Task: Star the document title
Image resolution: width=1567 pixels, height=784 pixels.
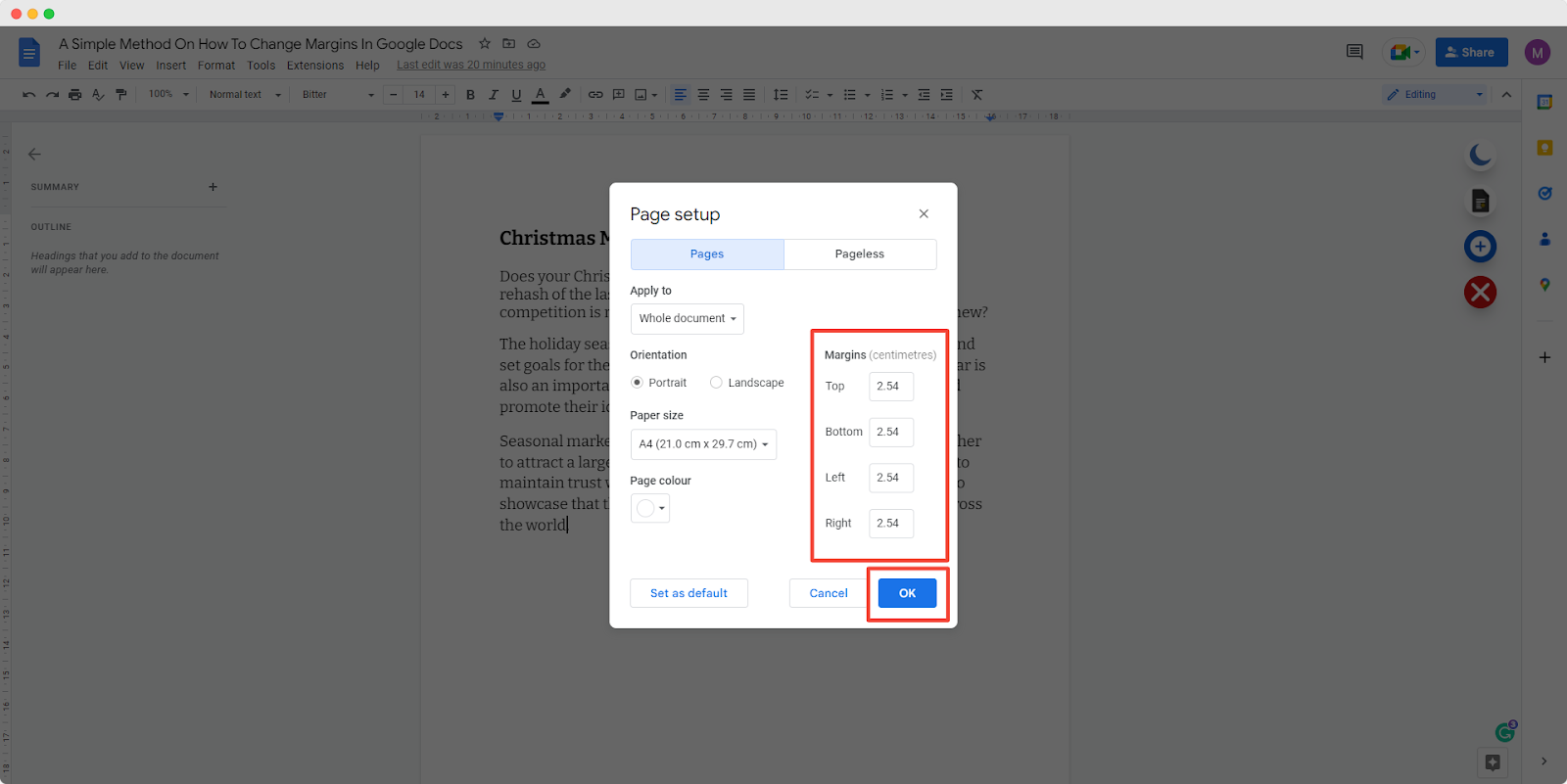Action: [484, 44]
